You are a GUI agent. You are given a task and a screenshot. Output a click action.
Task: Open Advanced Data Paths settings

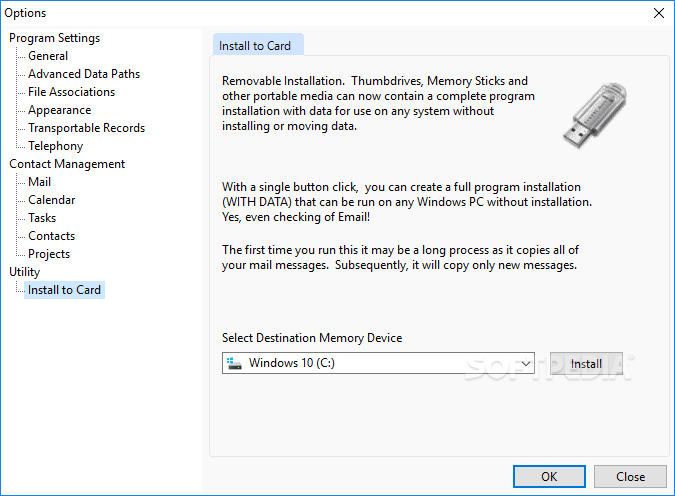84,74
